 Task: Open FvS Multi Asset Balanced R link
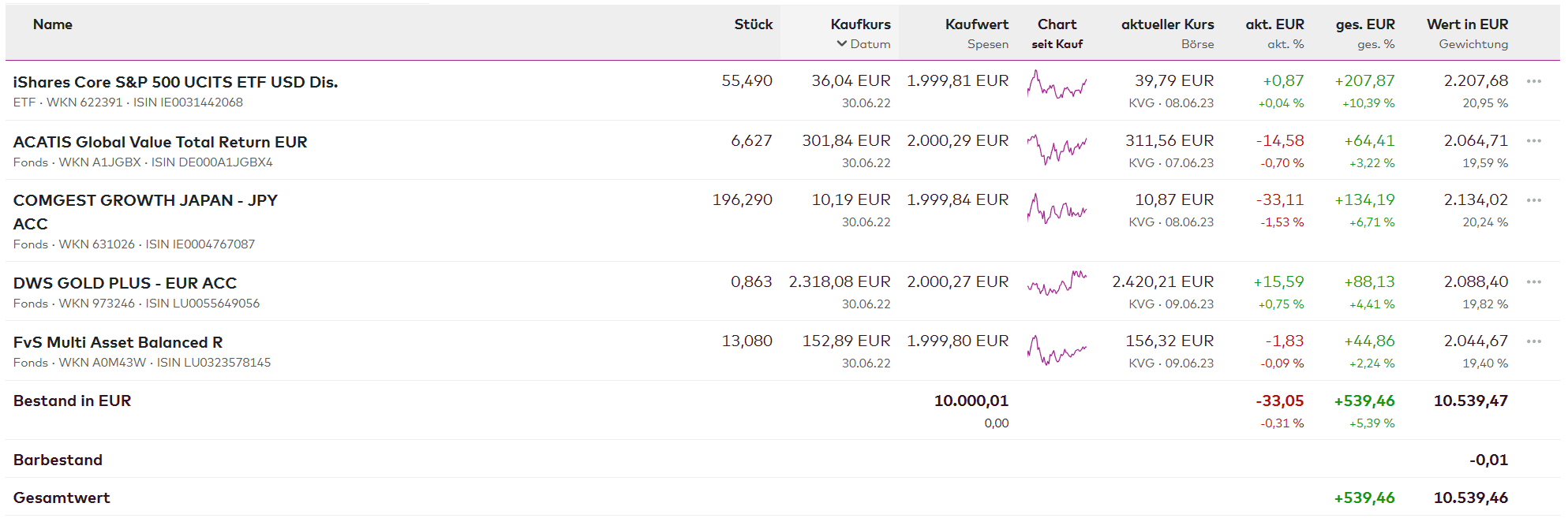pyautogui.click(x=118, y=342)
